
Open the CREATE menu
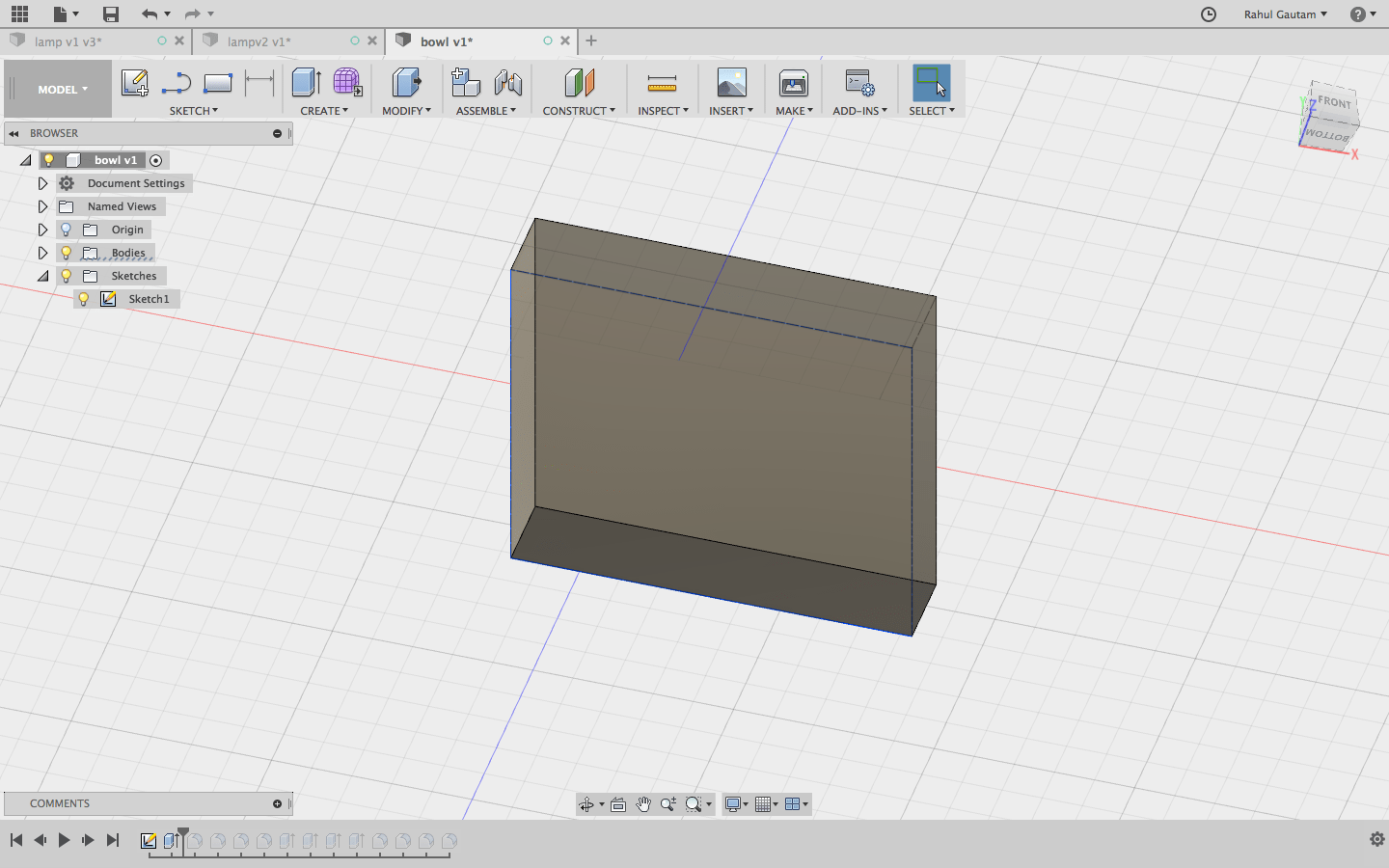[324, 111]
